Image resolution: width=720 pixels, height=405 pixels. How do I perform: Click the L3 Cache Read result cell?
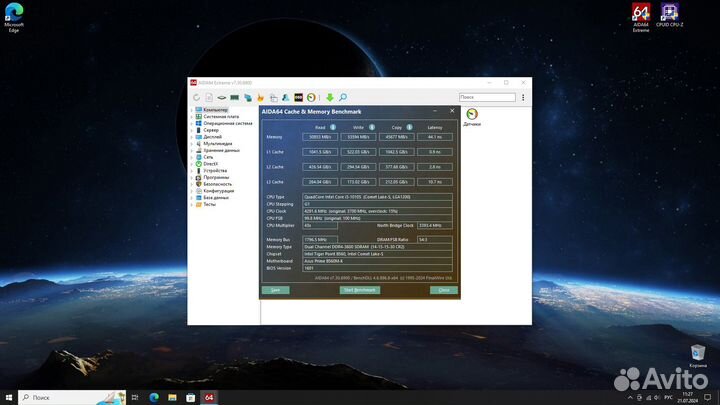(x=320, y=182)
